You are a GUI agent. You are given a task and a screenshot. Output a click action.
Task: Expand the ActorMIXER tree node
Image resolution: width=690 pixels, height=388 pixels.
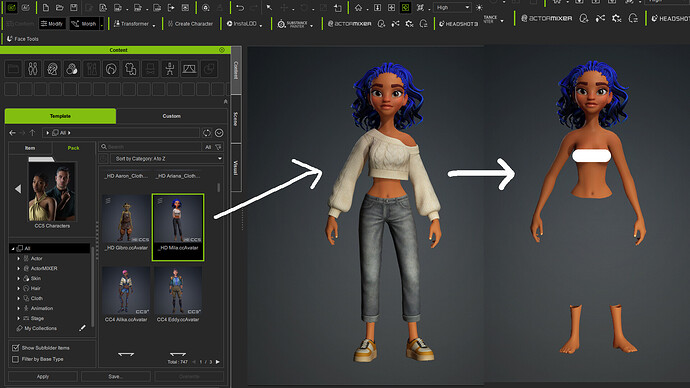click(18, 268)
